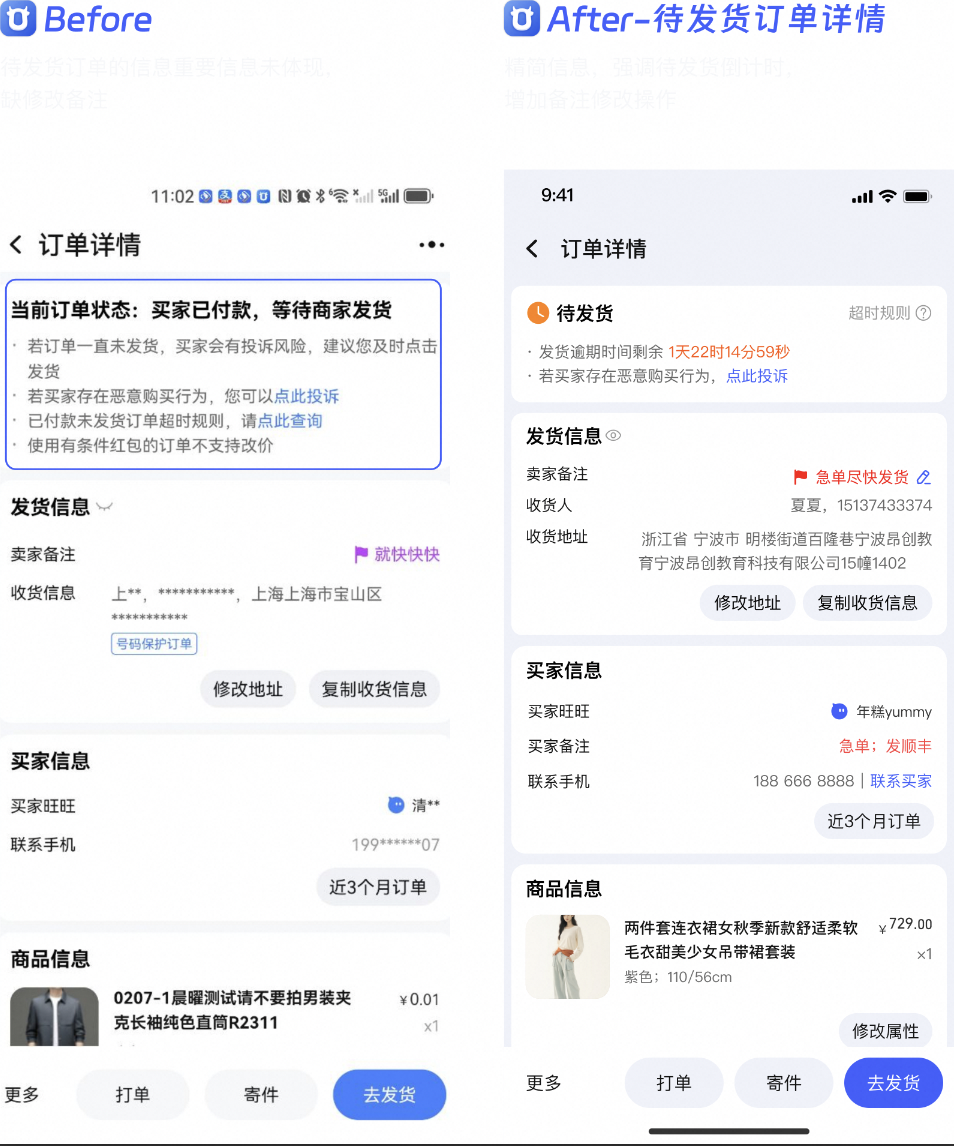Click 去发货 in After bottom bar
The height and width of the screenshot is (1146, 954).
[893, 1083]
